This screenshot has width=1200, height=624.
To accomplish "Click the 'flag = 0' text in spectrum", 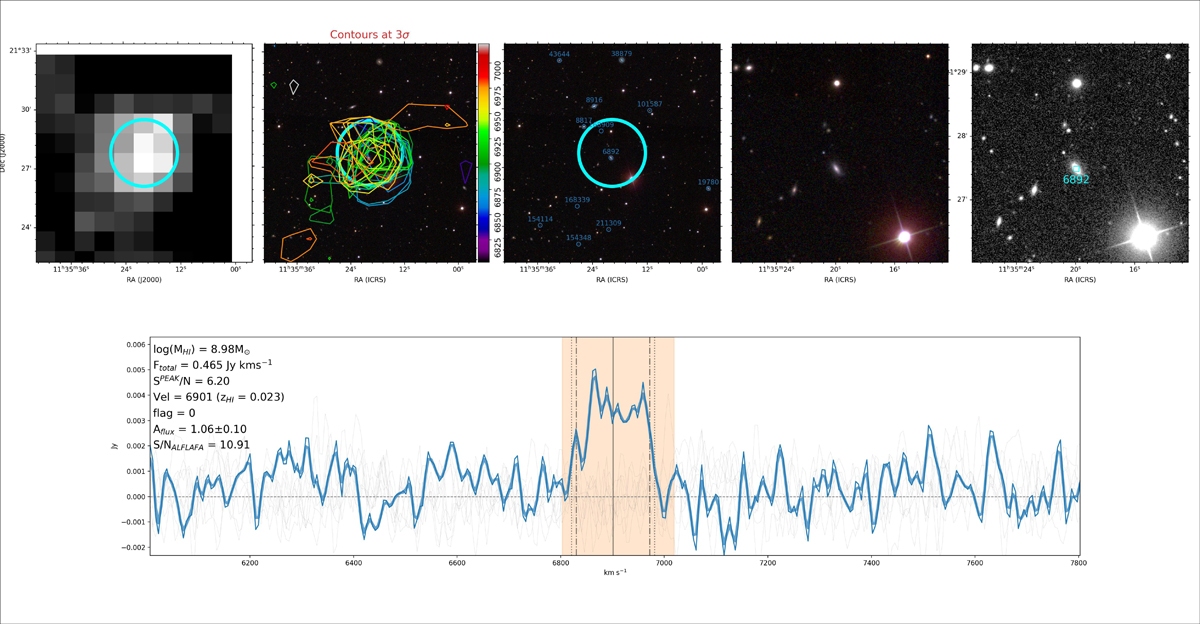I will click(177, 413).
